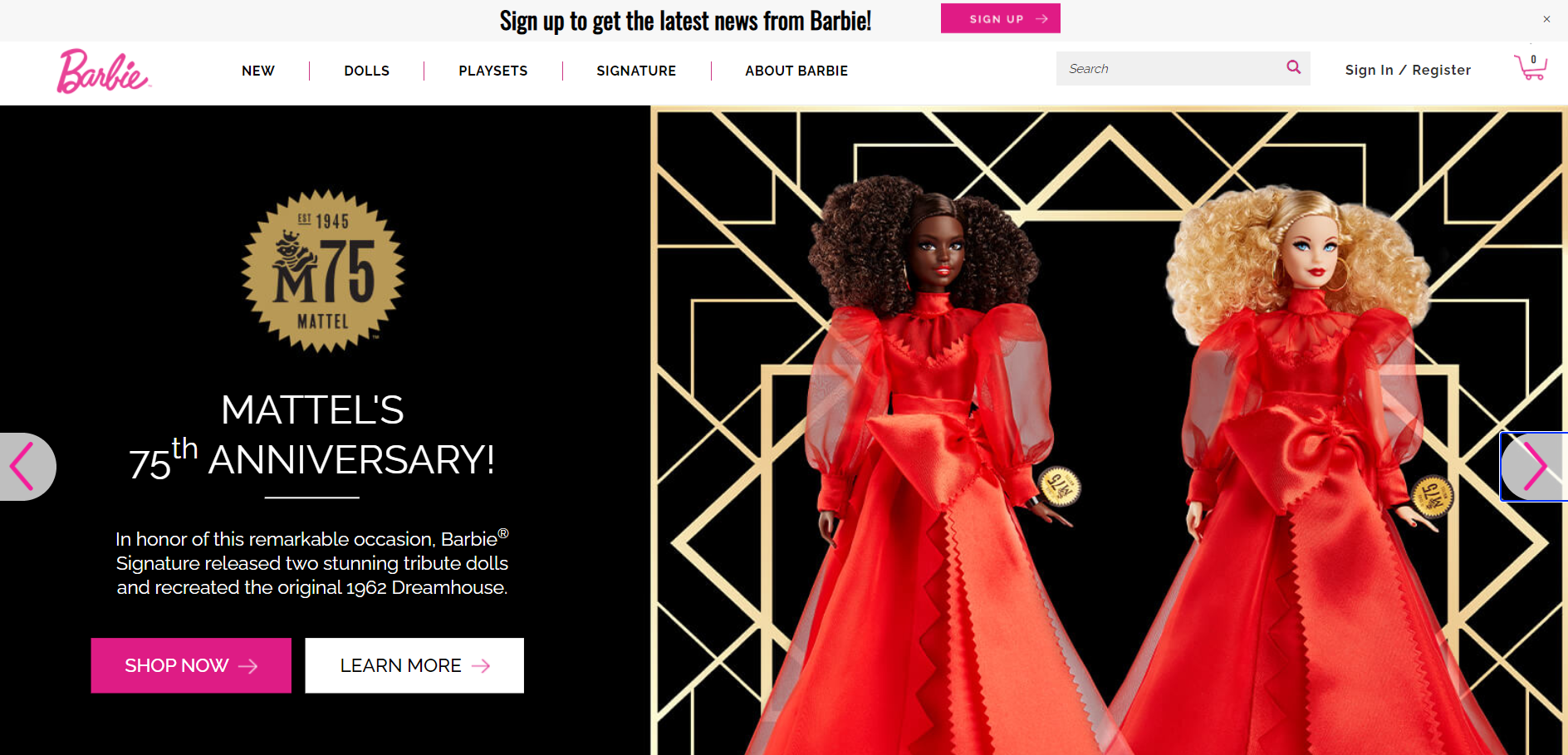Click arrow icon on Learn More

[x=481, y=666]
